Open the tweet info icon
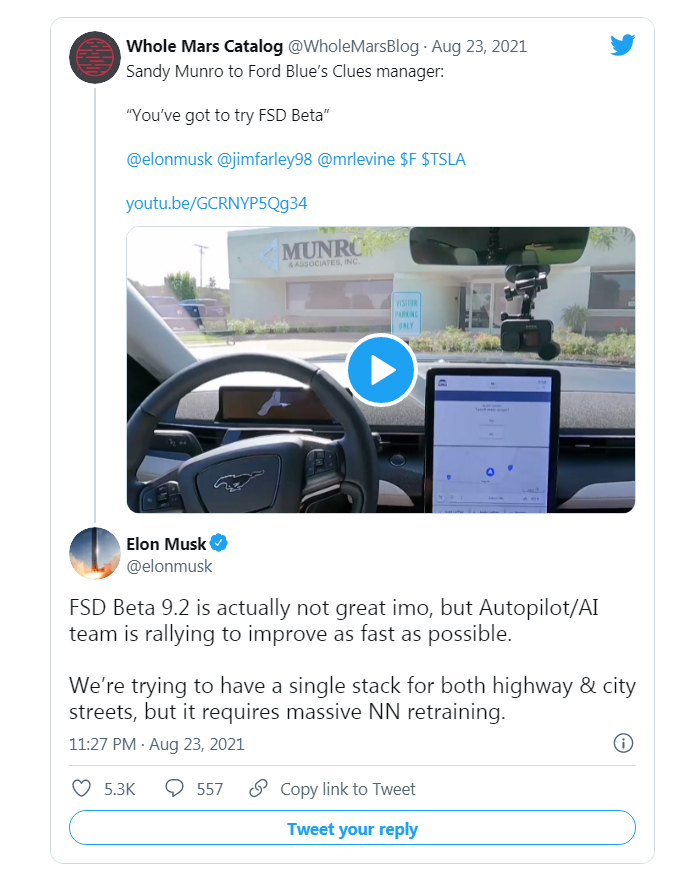The width and height of the screenshot is (699, 892). pyautogui.click(x=622, y=744)
